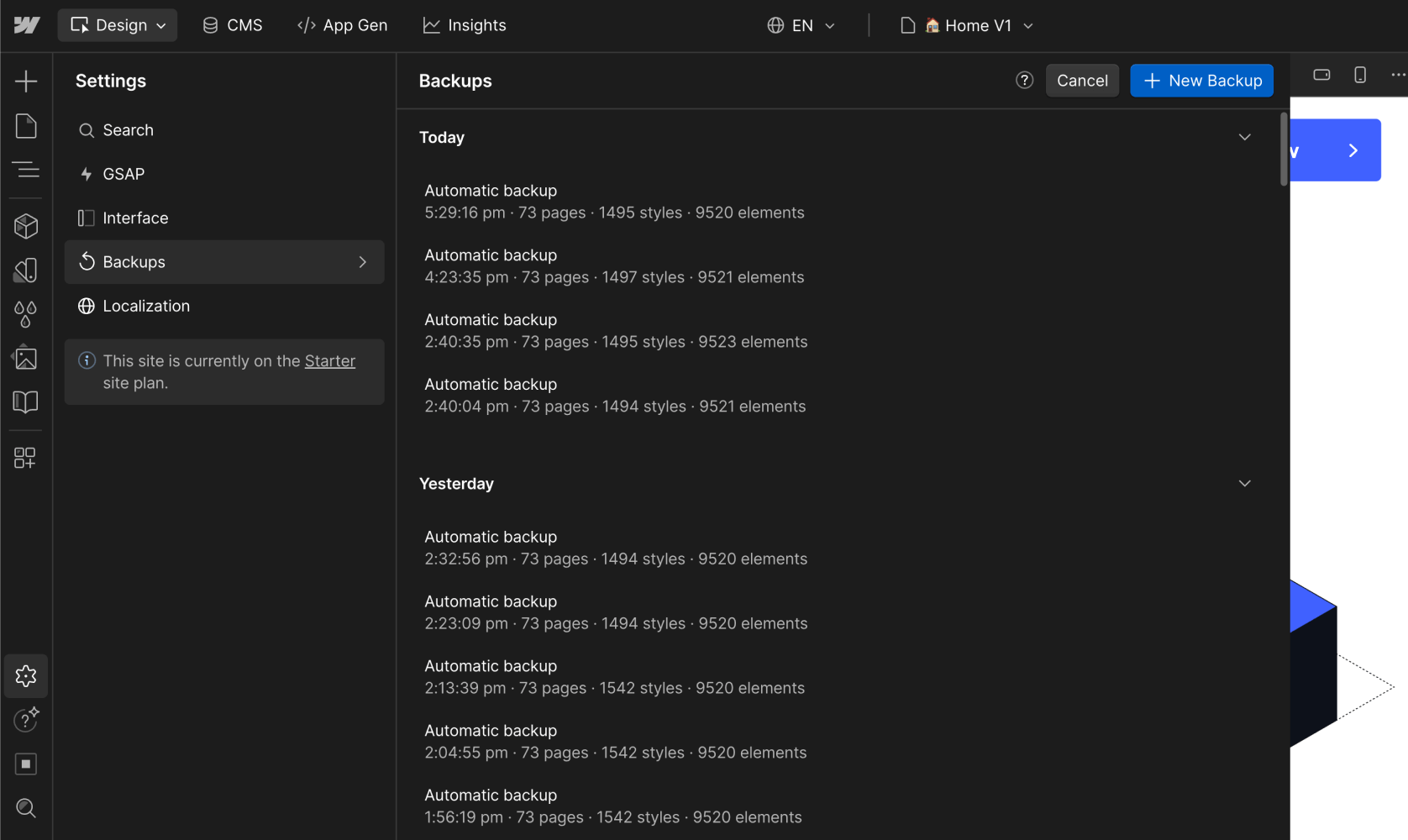Screen dimensions: 1408x840
Task: Click the Site Settings gear icon
Action: tap(26, 676)
